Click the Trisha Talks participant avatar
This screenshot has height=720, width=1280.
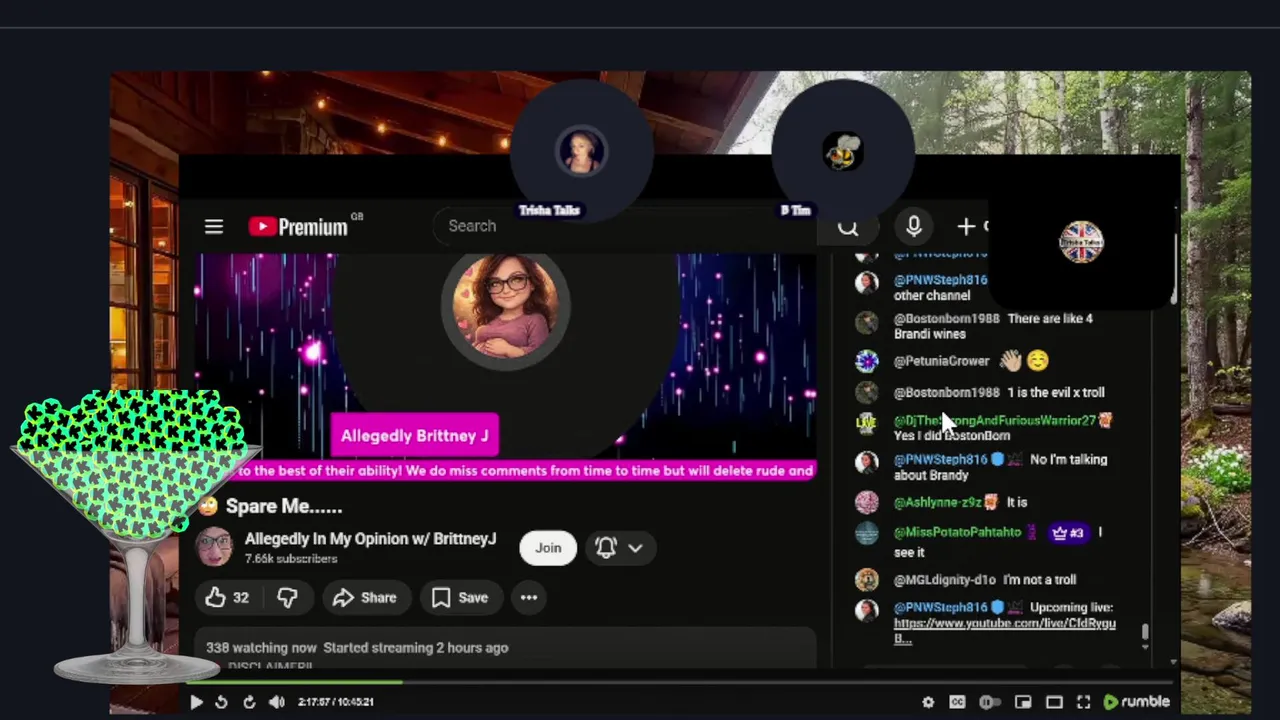[581, 151]
